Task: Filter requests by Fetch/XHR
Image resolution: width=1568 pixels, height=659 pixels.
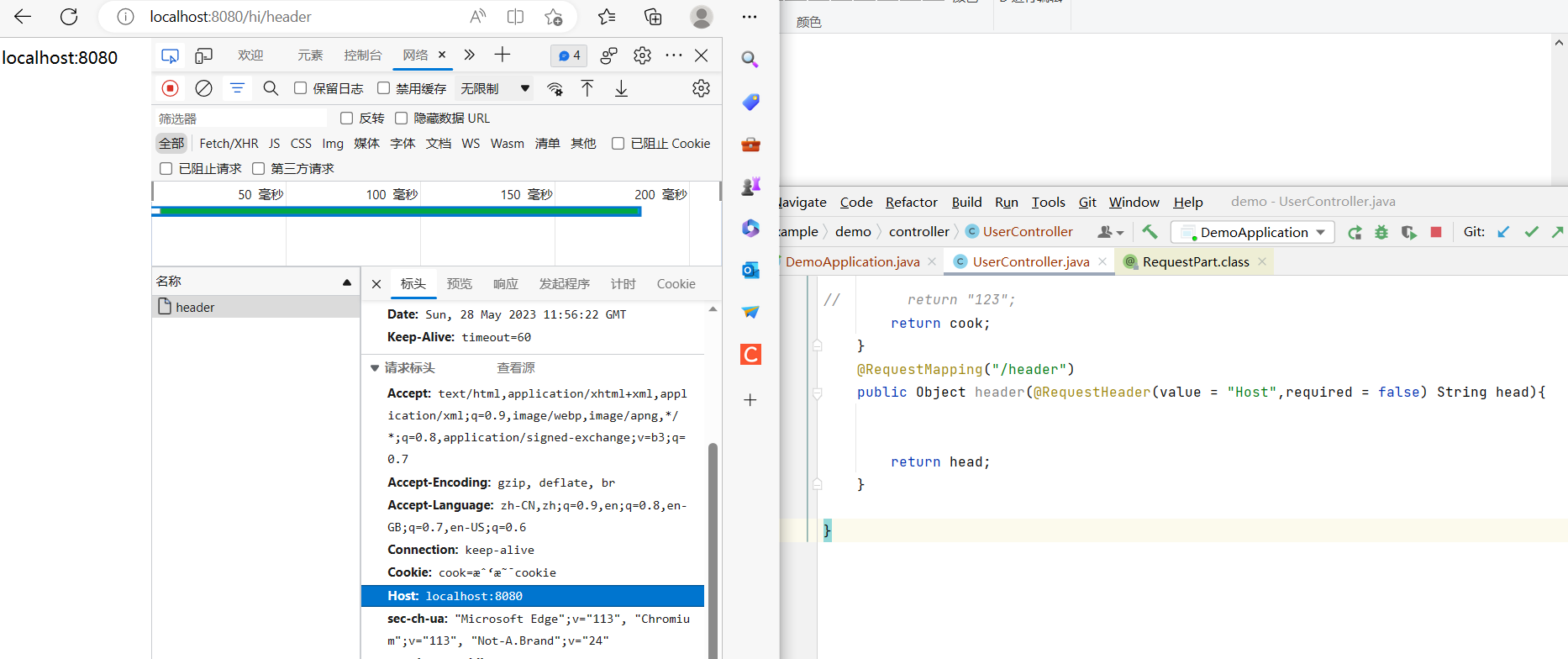Action: click(x=229, y=144)
